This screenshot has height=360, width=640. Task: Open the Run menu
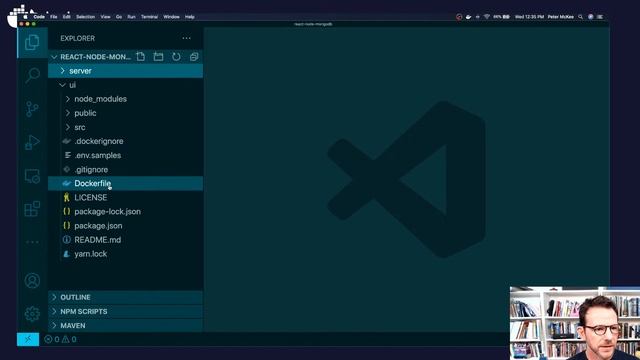131,17
